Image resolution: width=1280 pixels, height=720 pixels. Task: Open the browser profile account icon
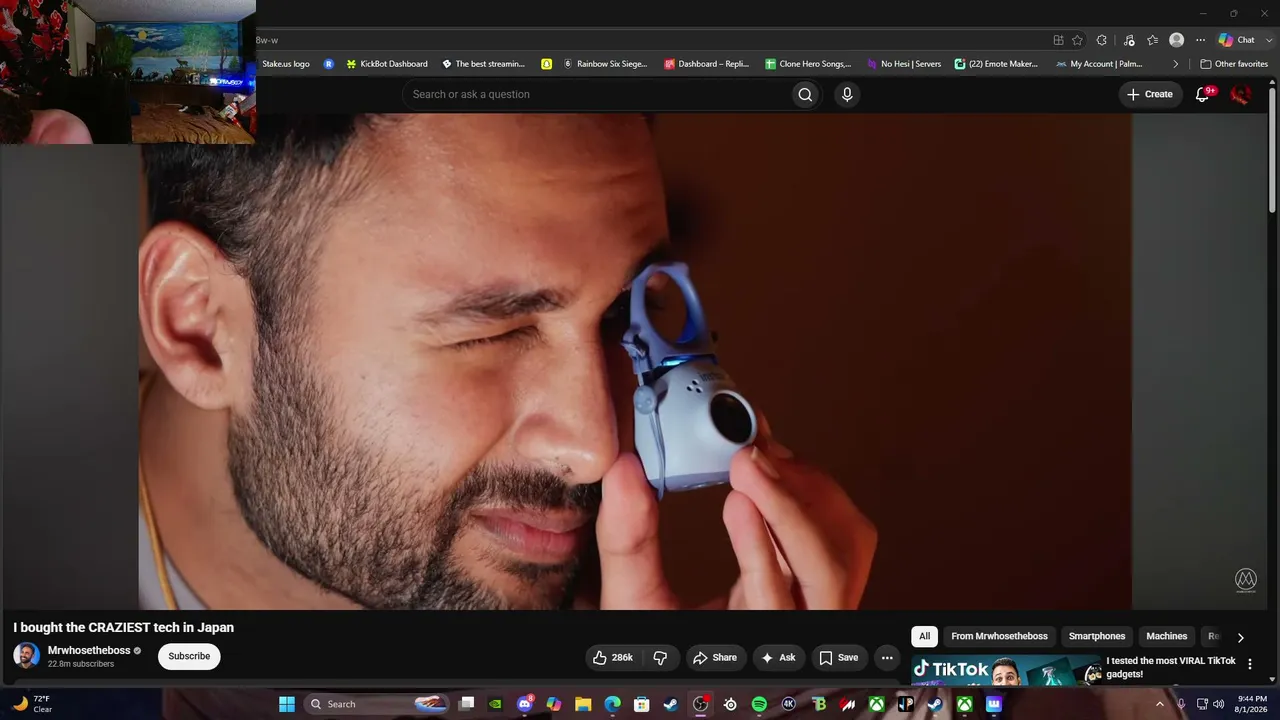tap(1177, 40)
